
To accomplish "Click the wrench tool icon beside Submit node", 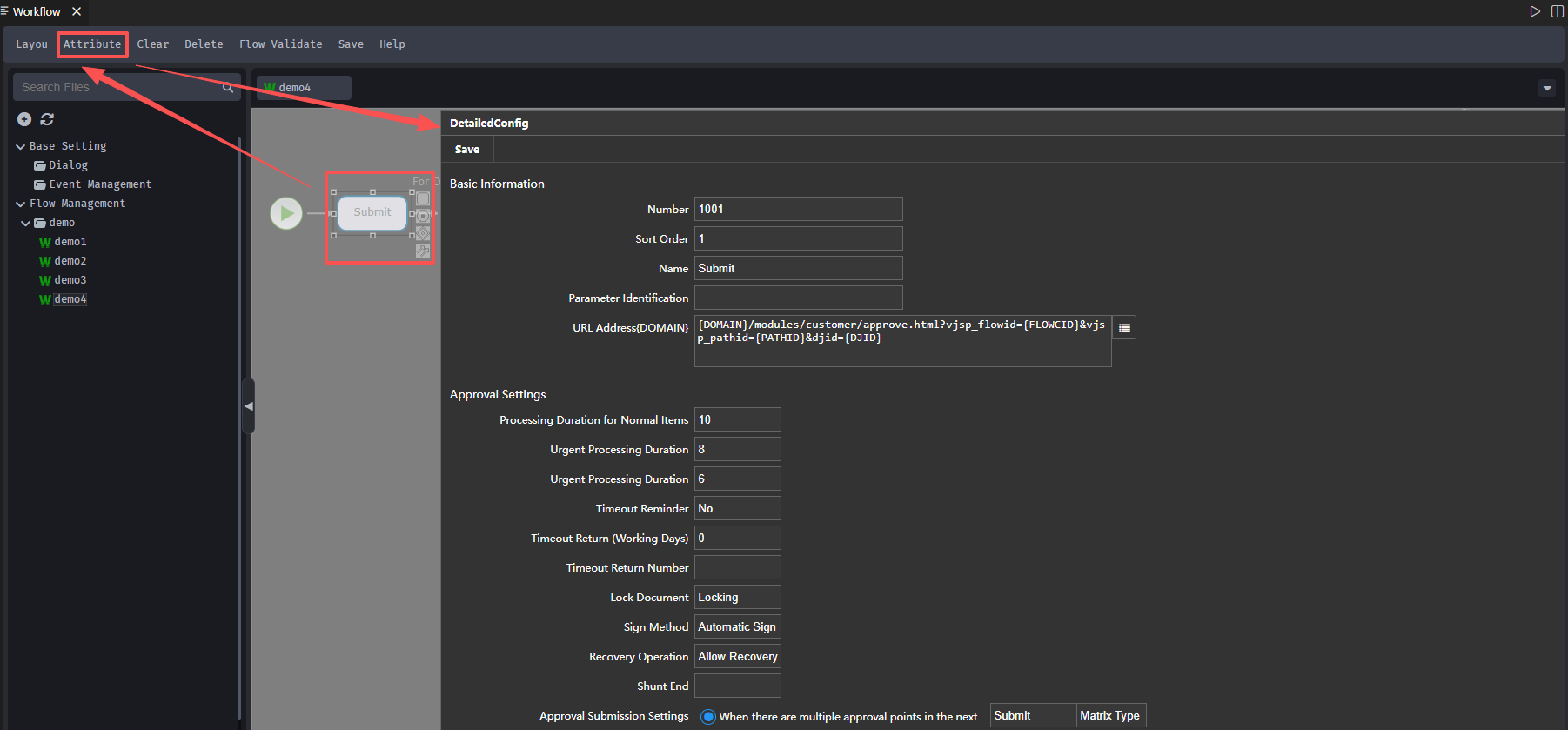I will pyautogui.click(x=423, y=251).
